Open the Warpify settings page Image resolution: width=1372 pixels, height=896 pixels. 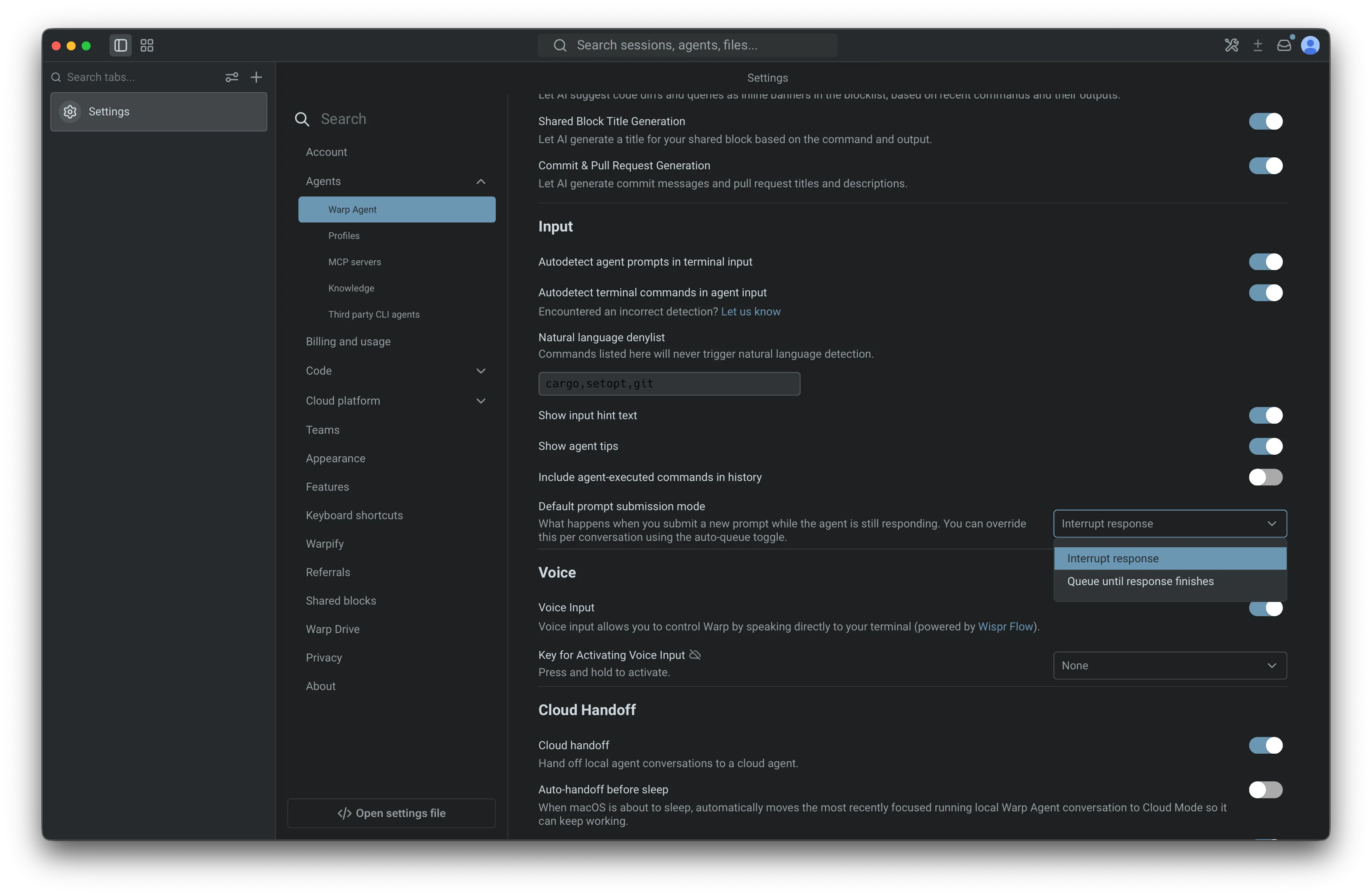pos(325,544)
